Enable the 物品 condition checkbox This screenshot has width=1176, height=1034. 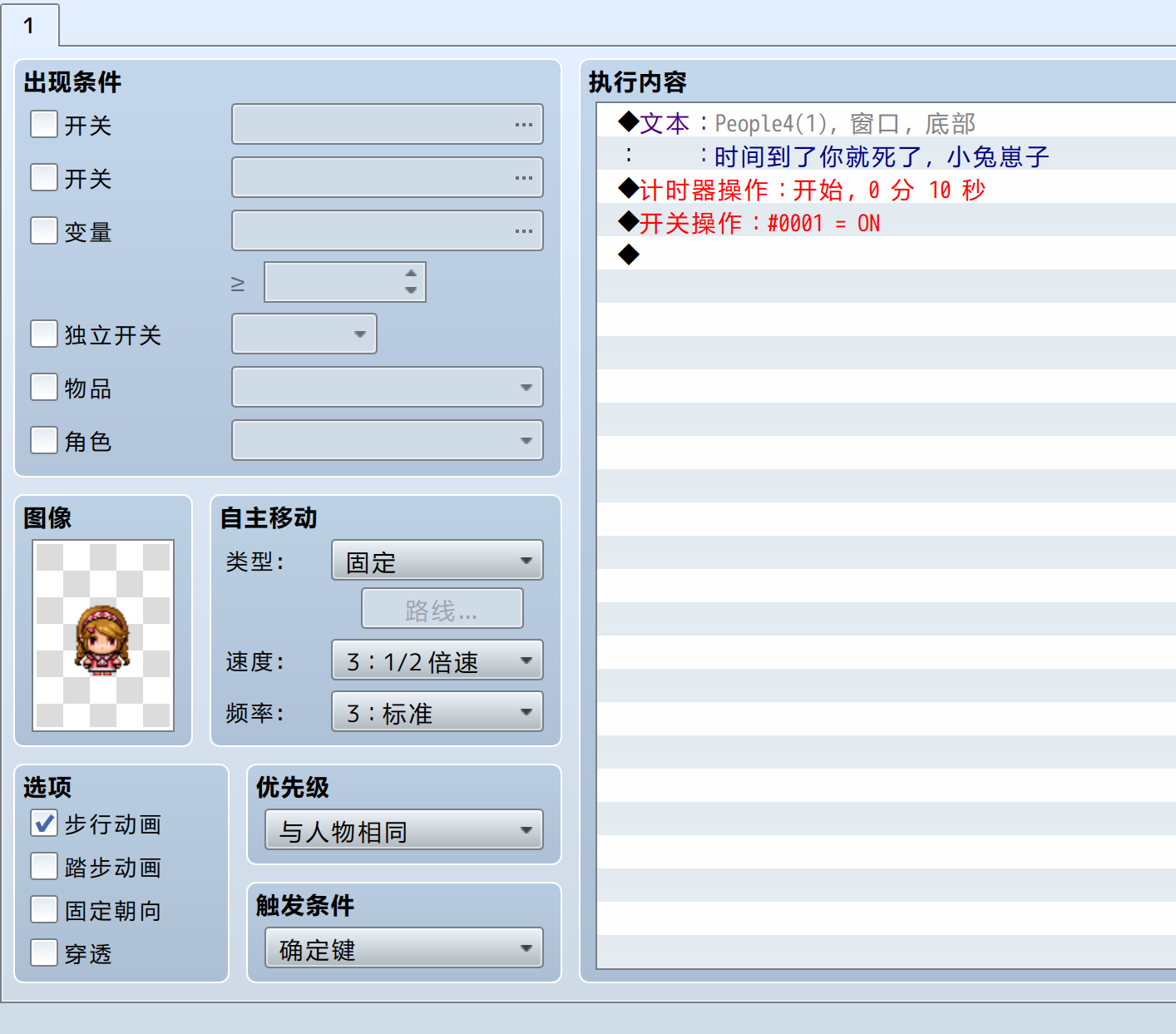click(x=44, y=387)
